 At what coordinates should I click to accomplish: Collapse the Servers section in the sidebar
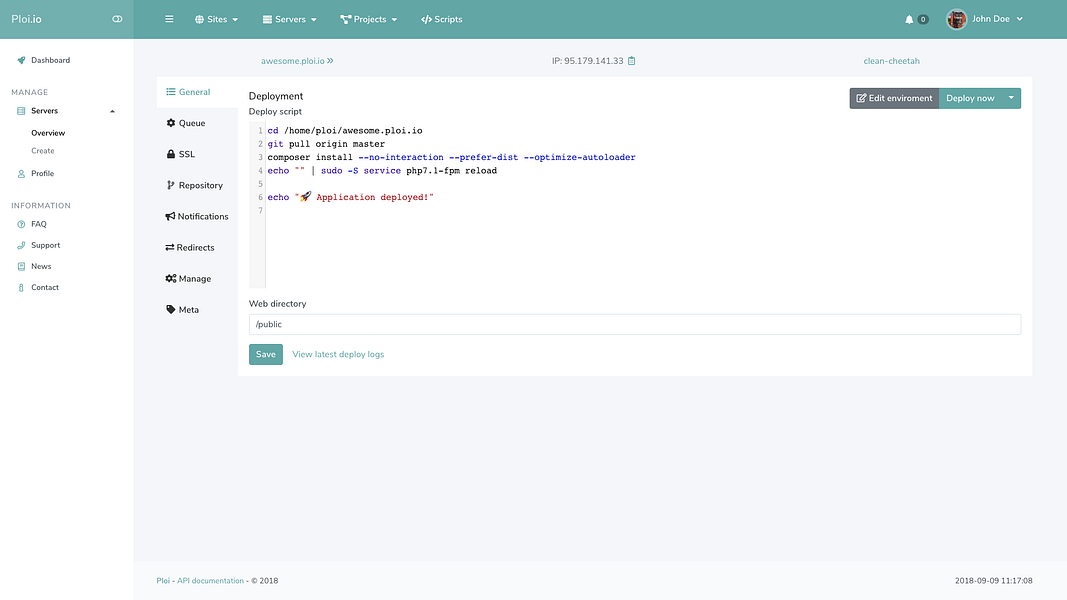click(x=112, y=110)
